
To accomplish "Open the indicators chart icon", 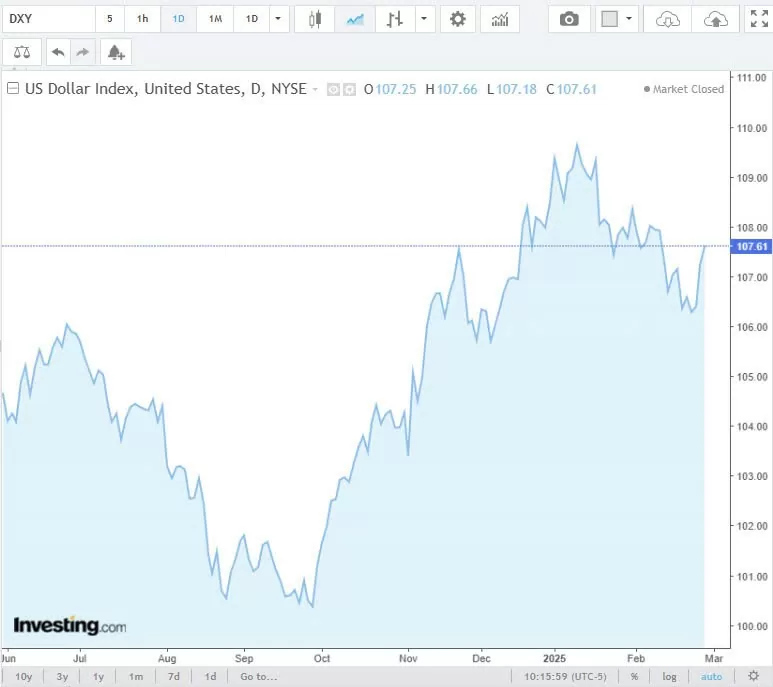I will pos(500,19).
